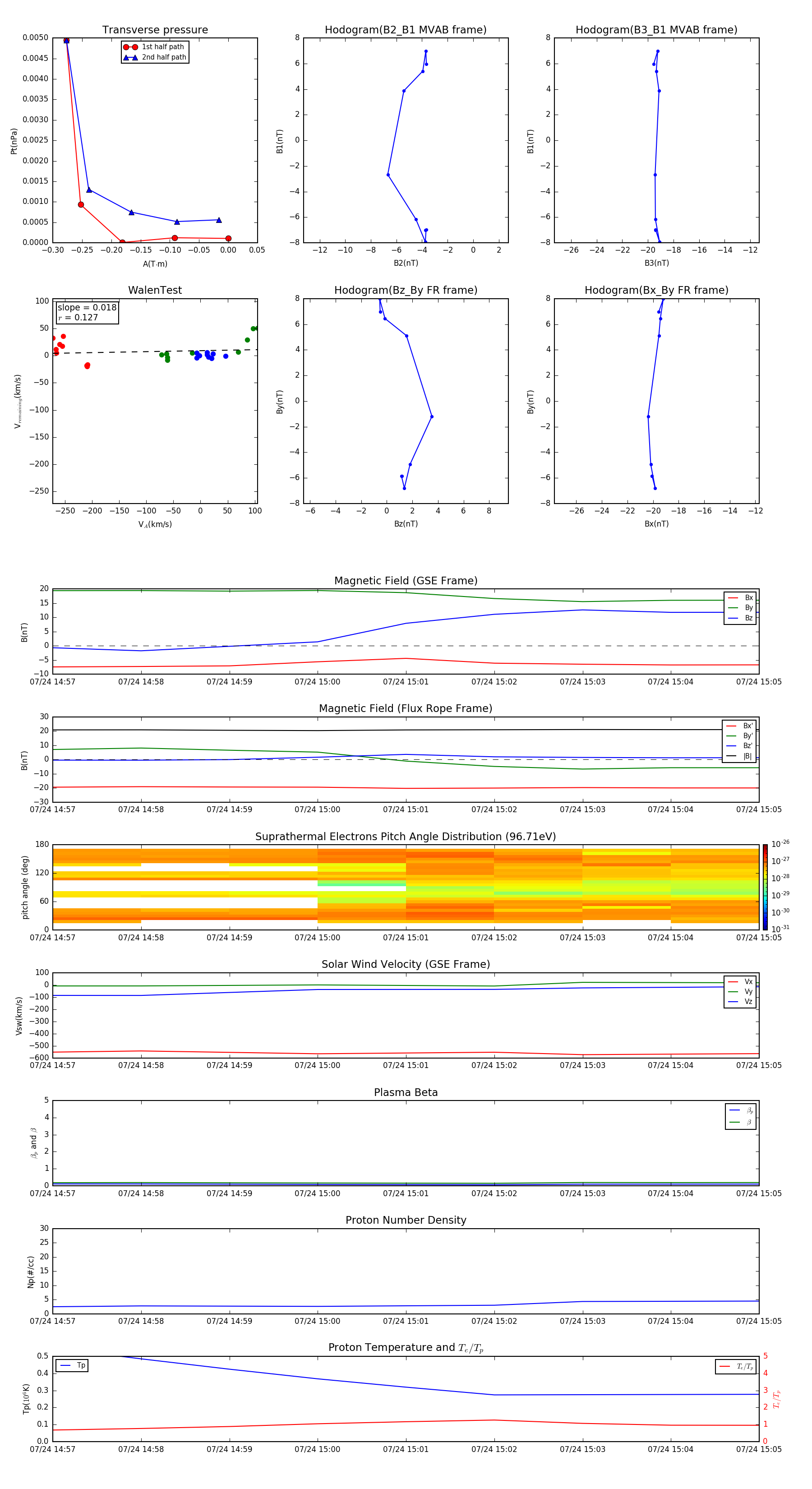
Task: Select the "B3(nT)" x-axis label
Action: [x=656, y=263]
